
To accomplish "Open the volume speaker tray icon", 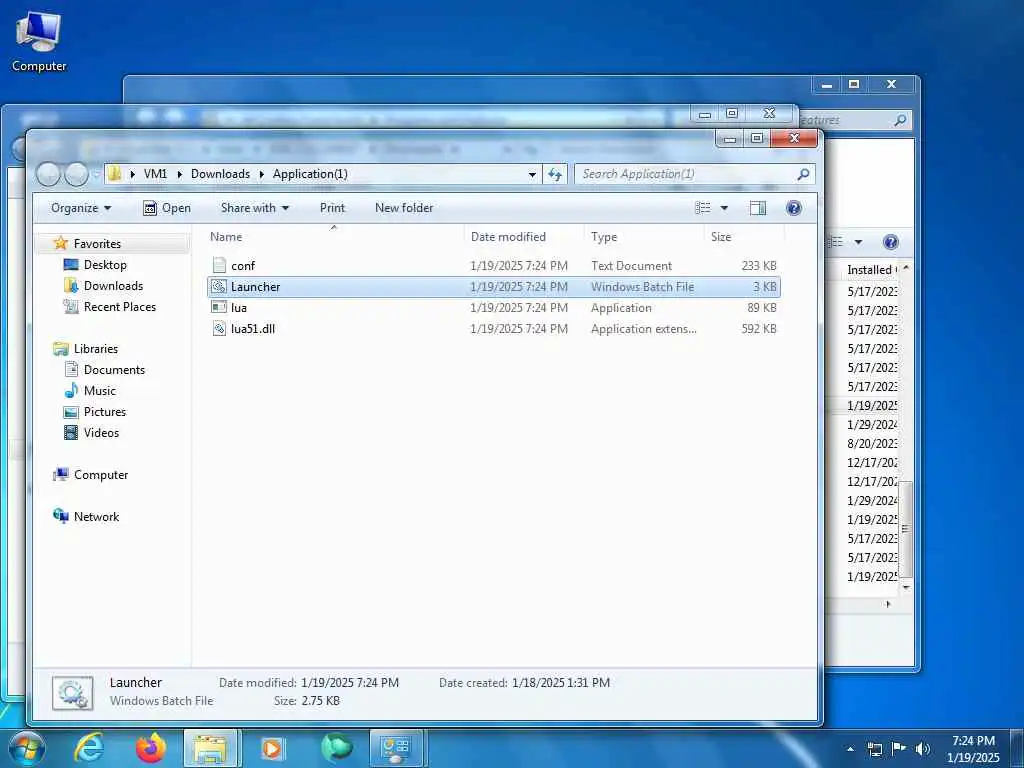I will 923,749.
